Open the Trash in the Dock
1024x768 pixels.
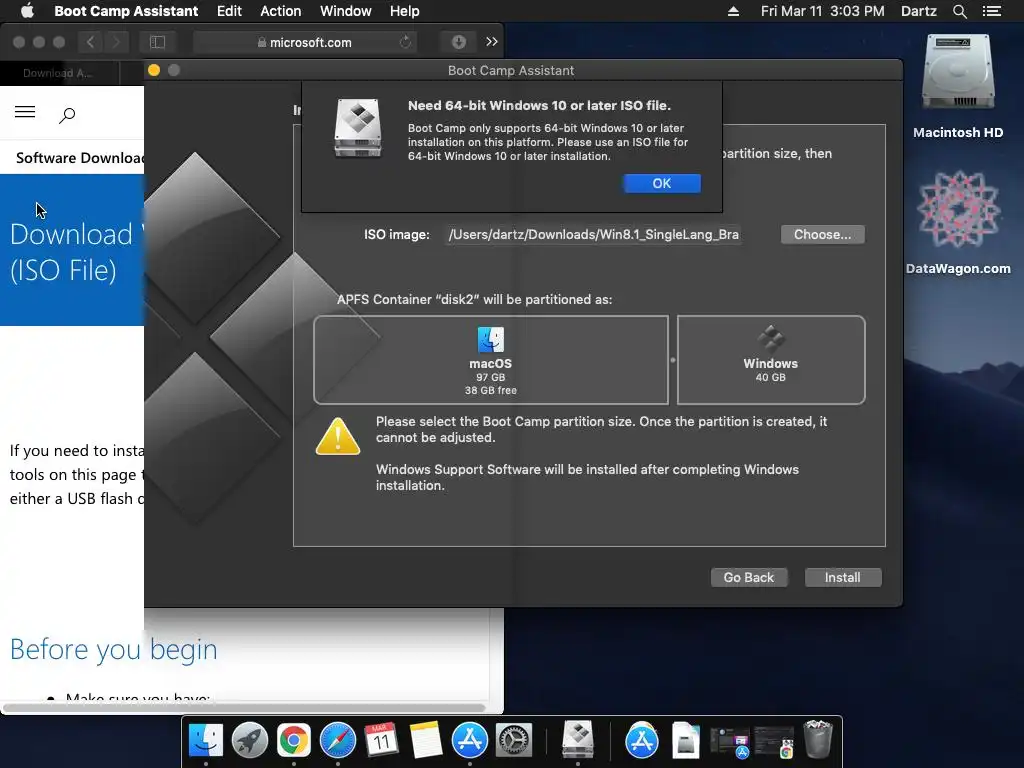pyautogui.click(x=818, y=739)
